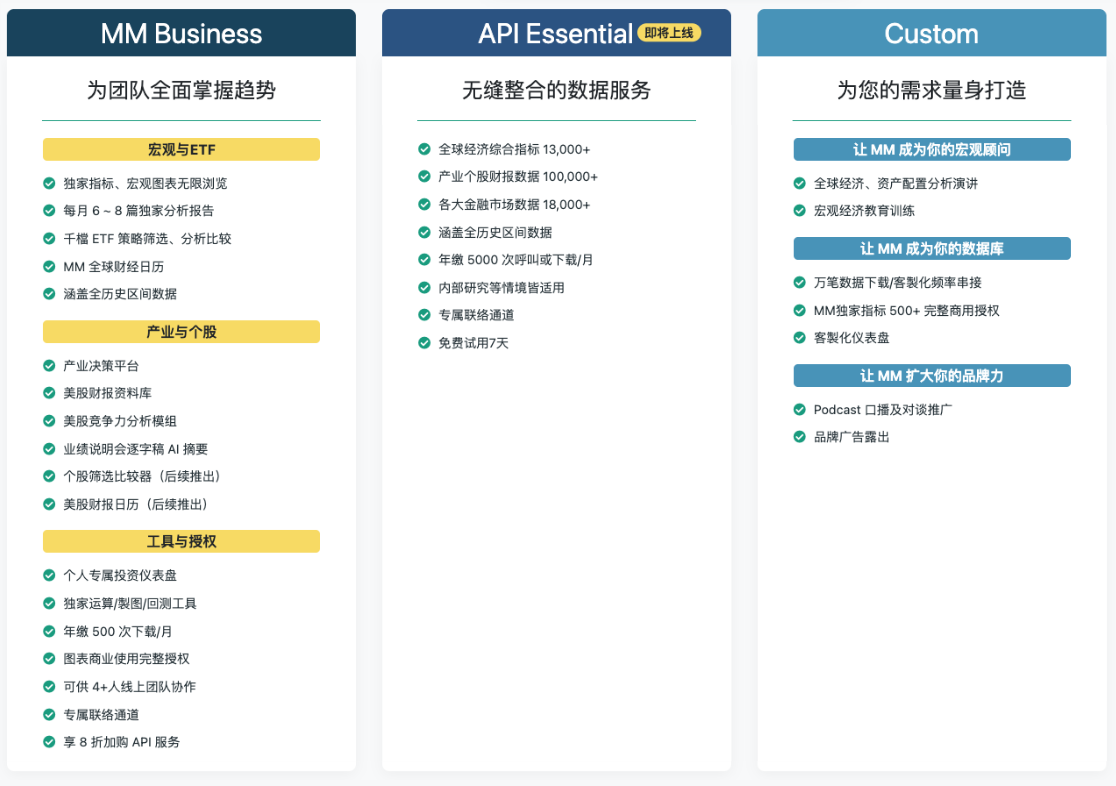Click the 让 MM 扩大你的品牌力 banner

coord(931,376)
